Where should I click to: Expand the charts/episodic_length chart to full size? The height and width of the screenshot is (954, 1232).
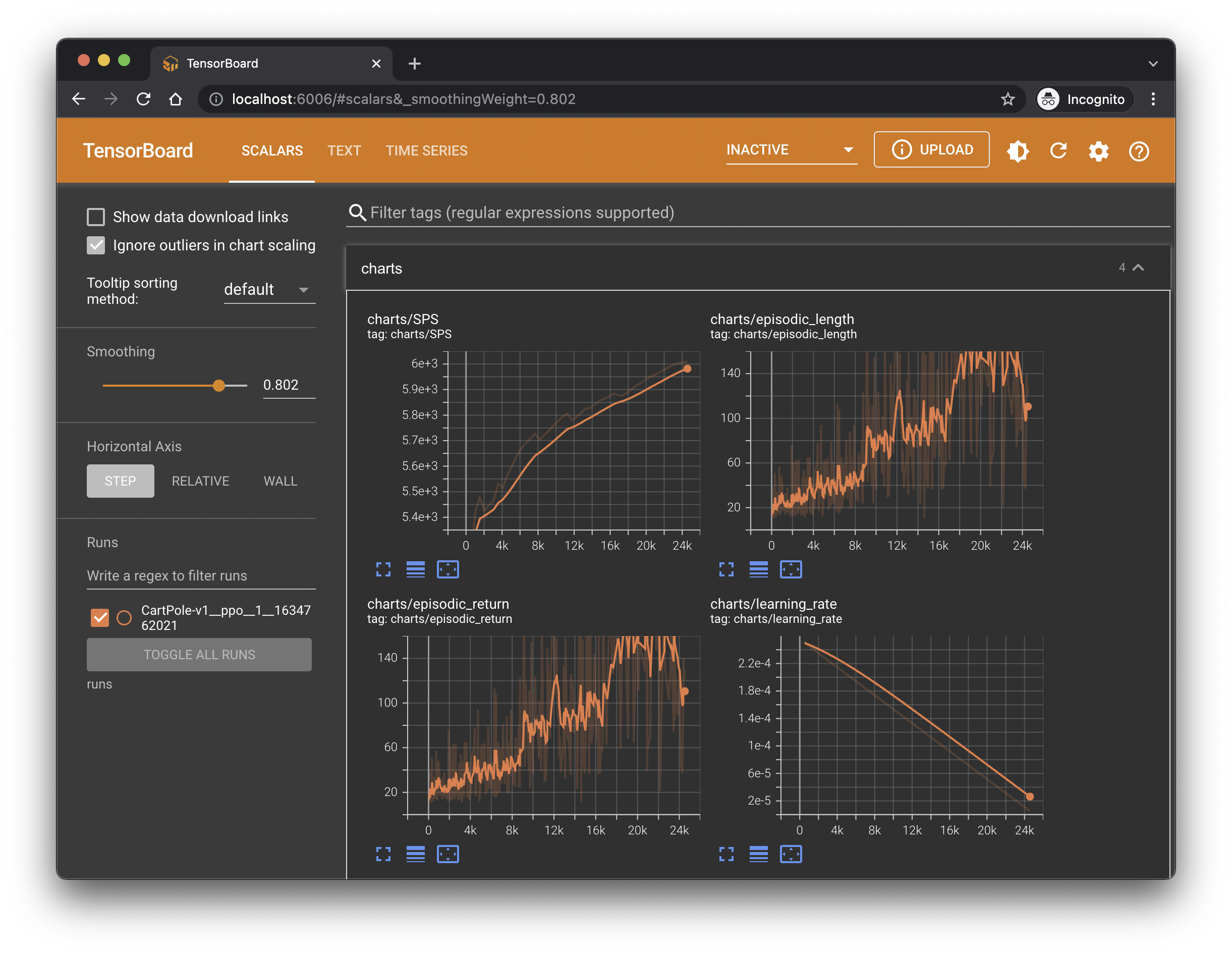pos(726,569)
